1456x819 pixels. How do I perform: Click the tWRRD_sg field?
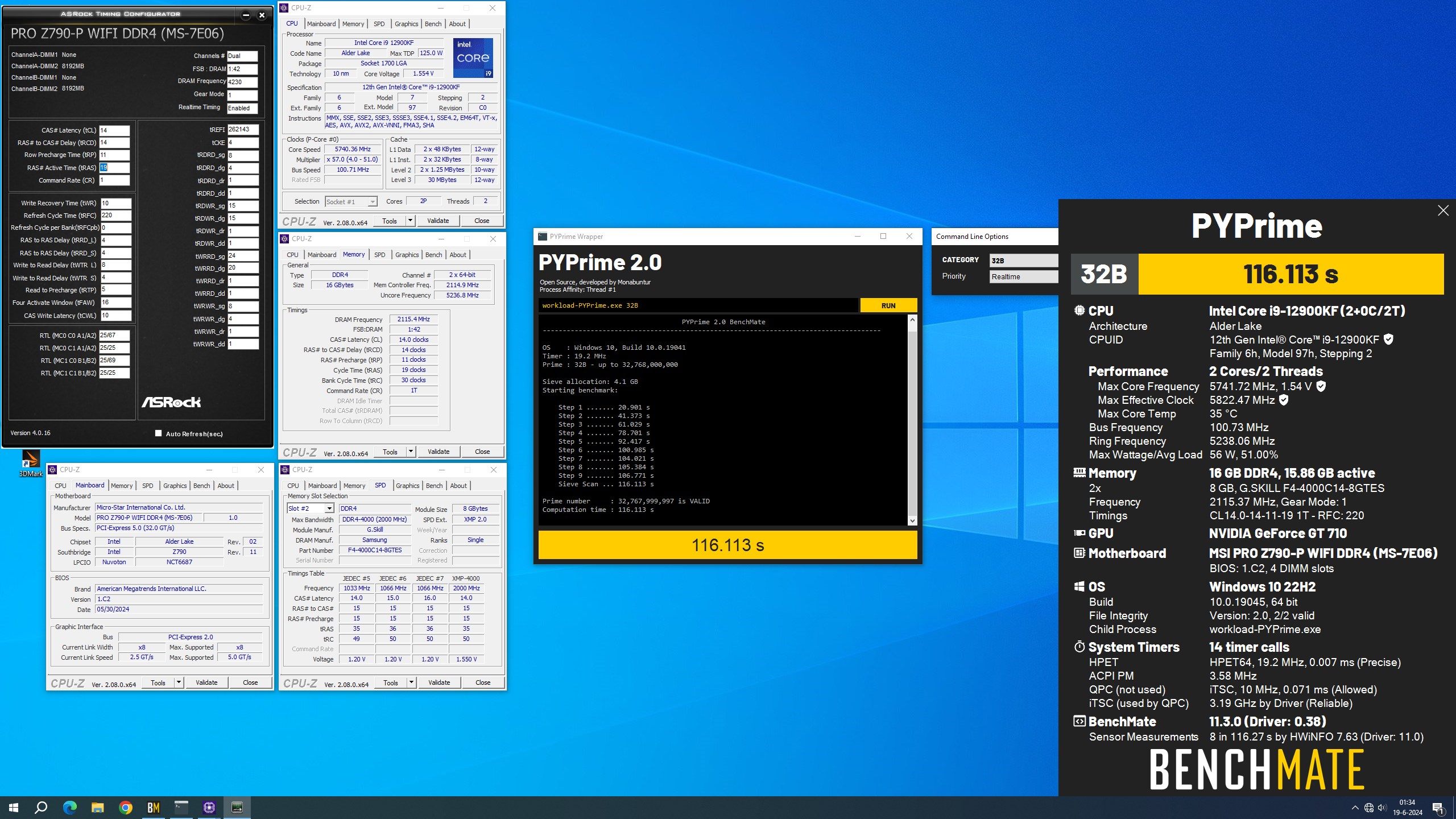click(x=243, y=256)
